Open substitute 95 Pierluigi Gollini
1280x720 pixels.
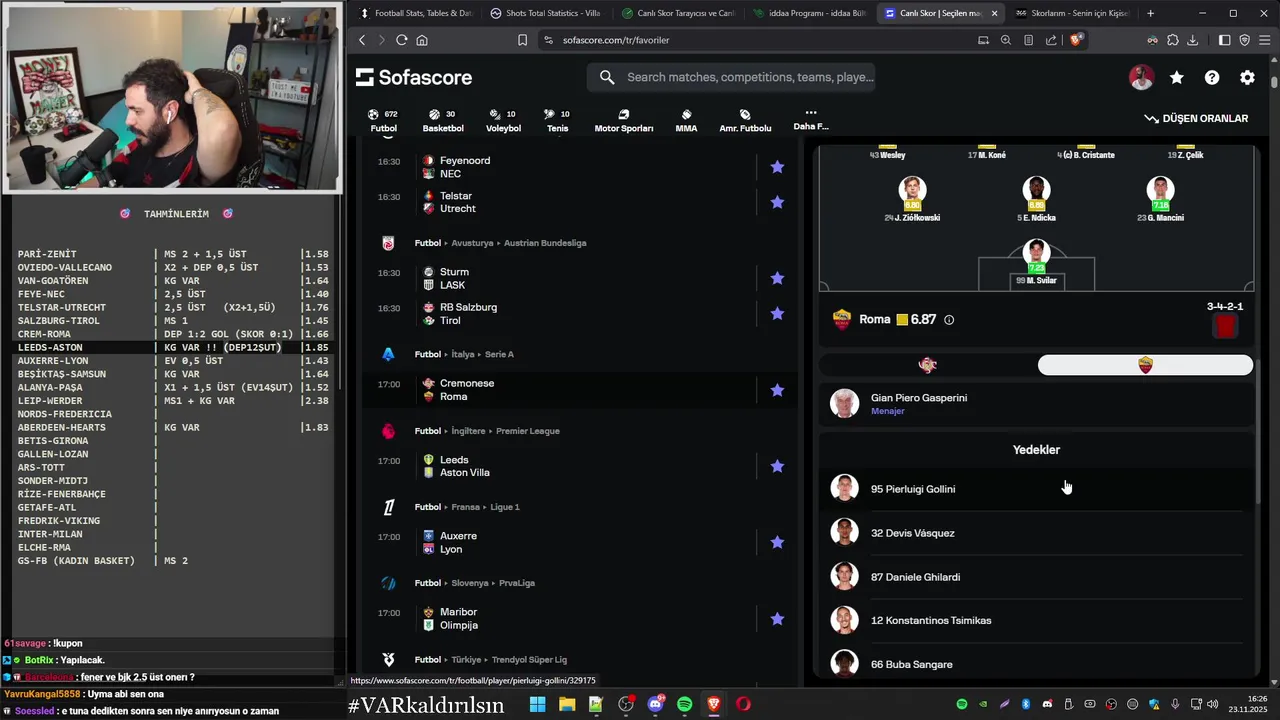click(x=1036, y=489)
